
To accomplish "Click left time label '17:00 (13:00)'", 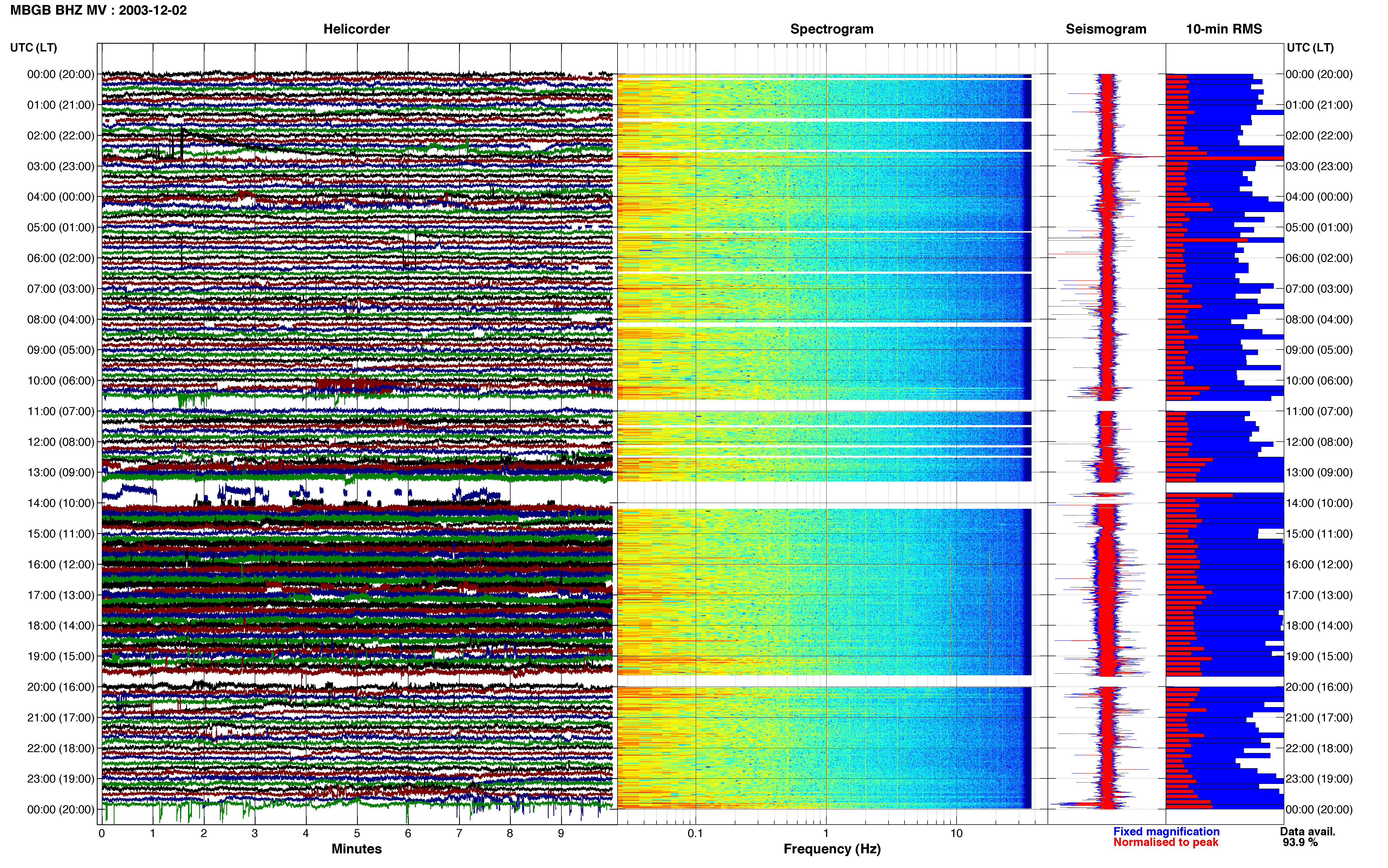I will click(x=61, y=595).
